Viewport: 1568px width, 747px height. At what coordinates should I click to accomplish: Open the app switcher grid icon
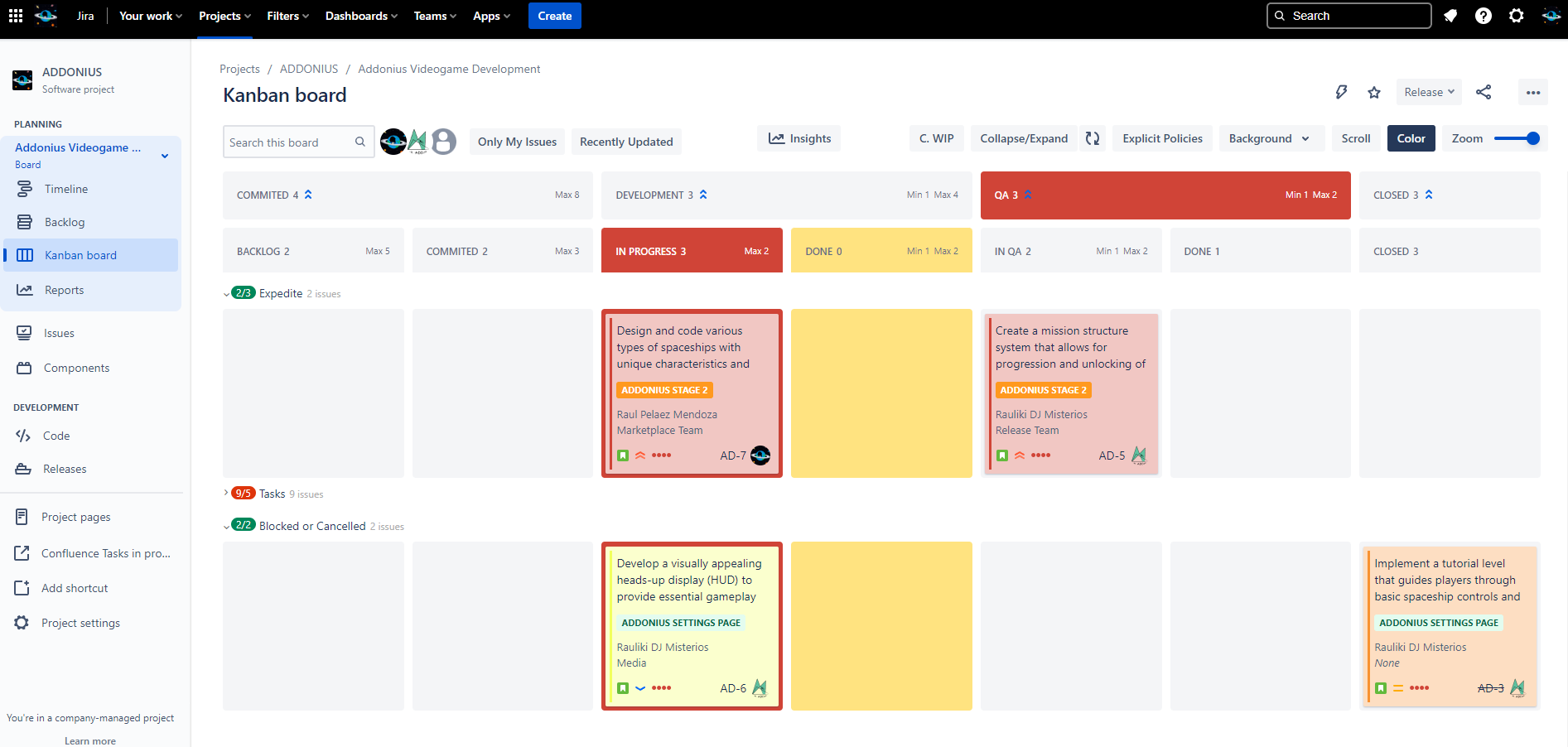pyautogui.click(x=16, y=16)
